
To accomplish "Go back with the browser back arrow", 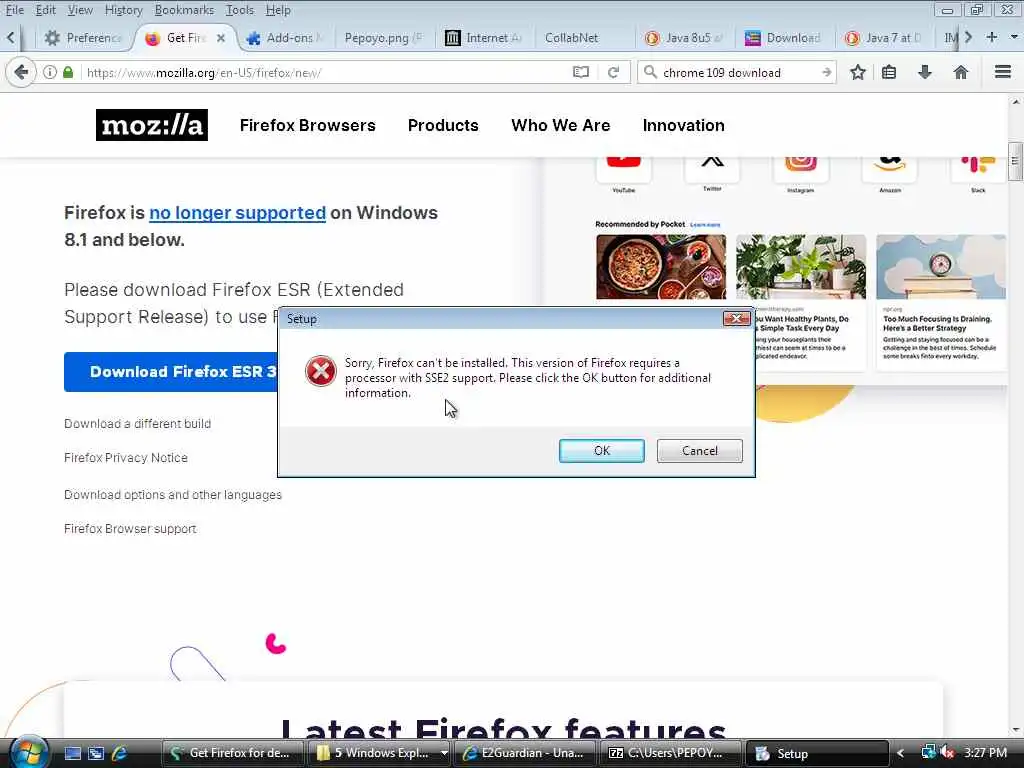I will tap(21, 72).
